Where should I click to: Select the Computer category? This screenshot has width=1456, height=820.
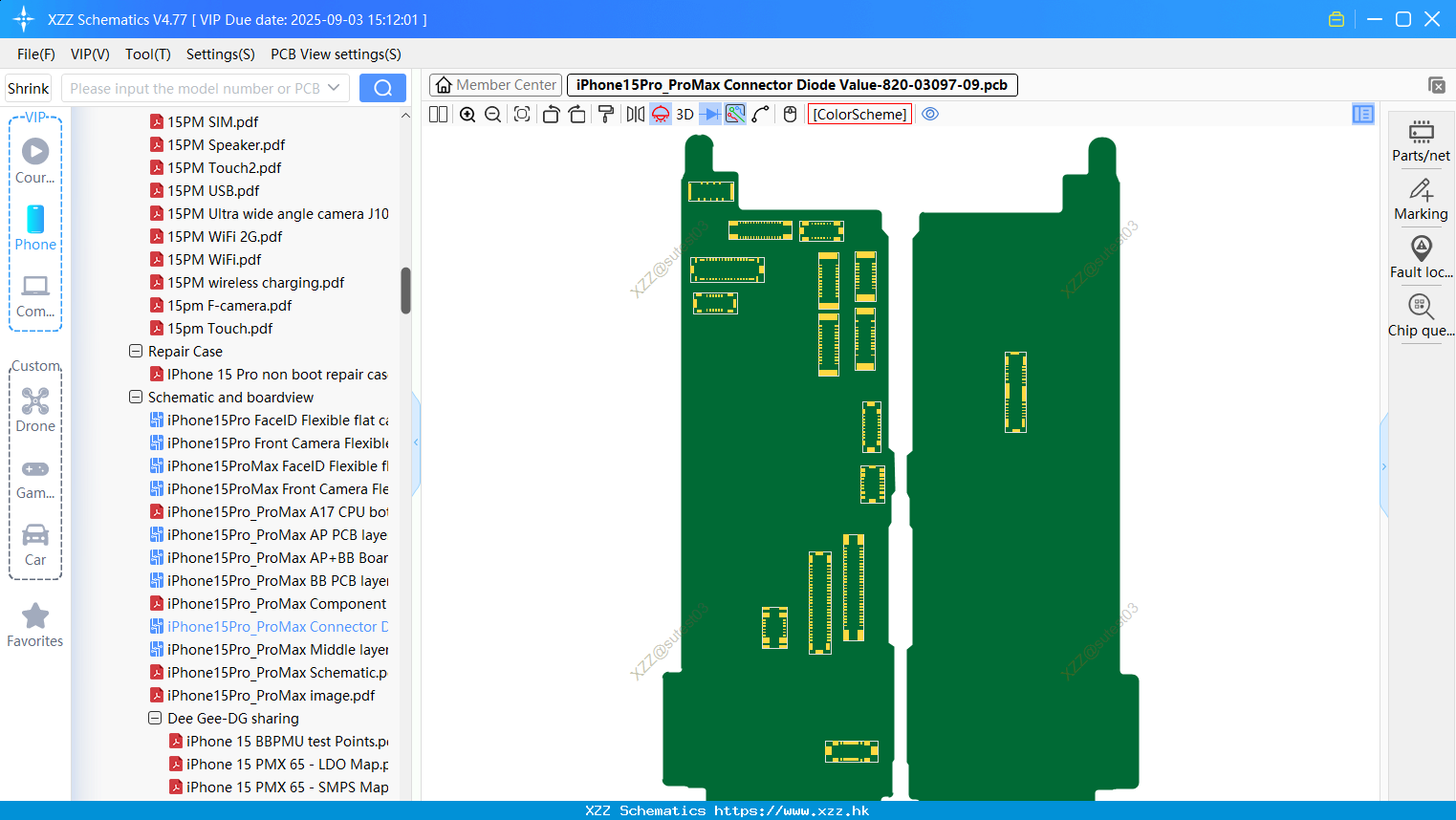pyautogui.click(x=35, y=295)
